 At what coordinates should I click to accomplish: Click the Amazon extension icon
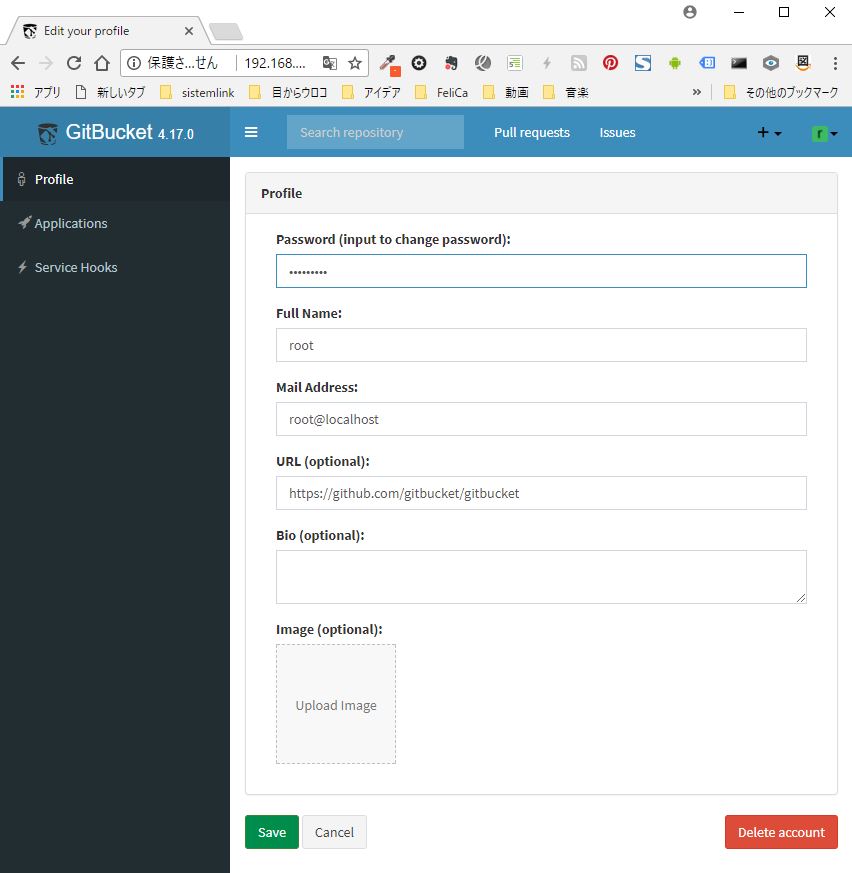click(x=803, y=63)
